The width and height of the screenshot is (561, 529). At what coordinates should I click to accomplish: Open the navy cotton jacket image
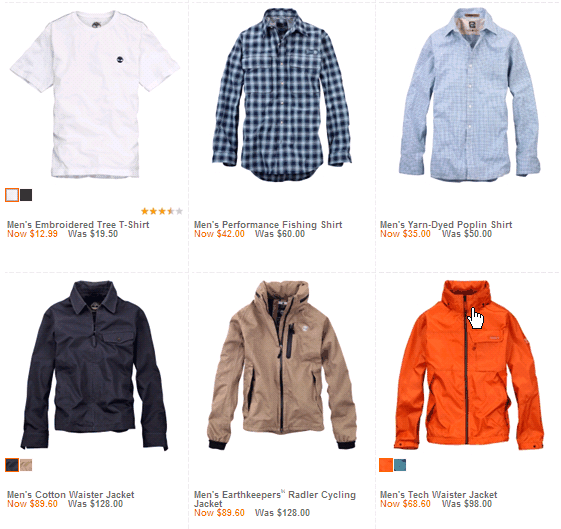[94, 365]
